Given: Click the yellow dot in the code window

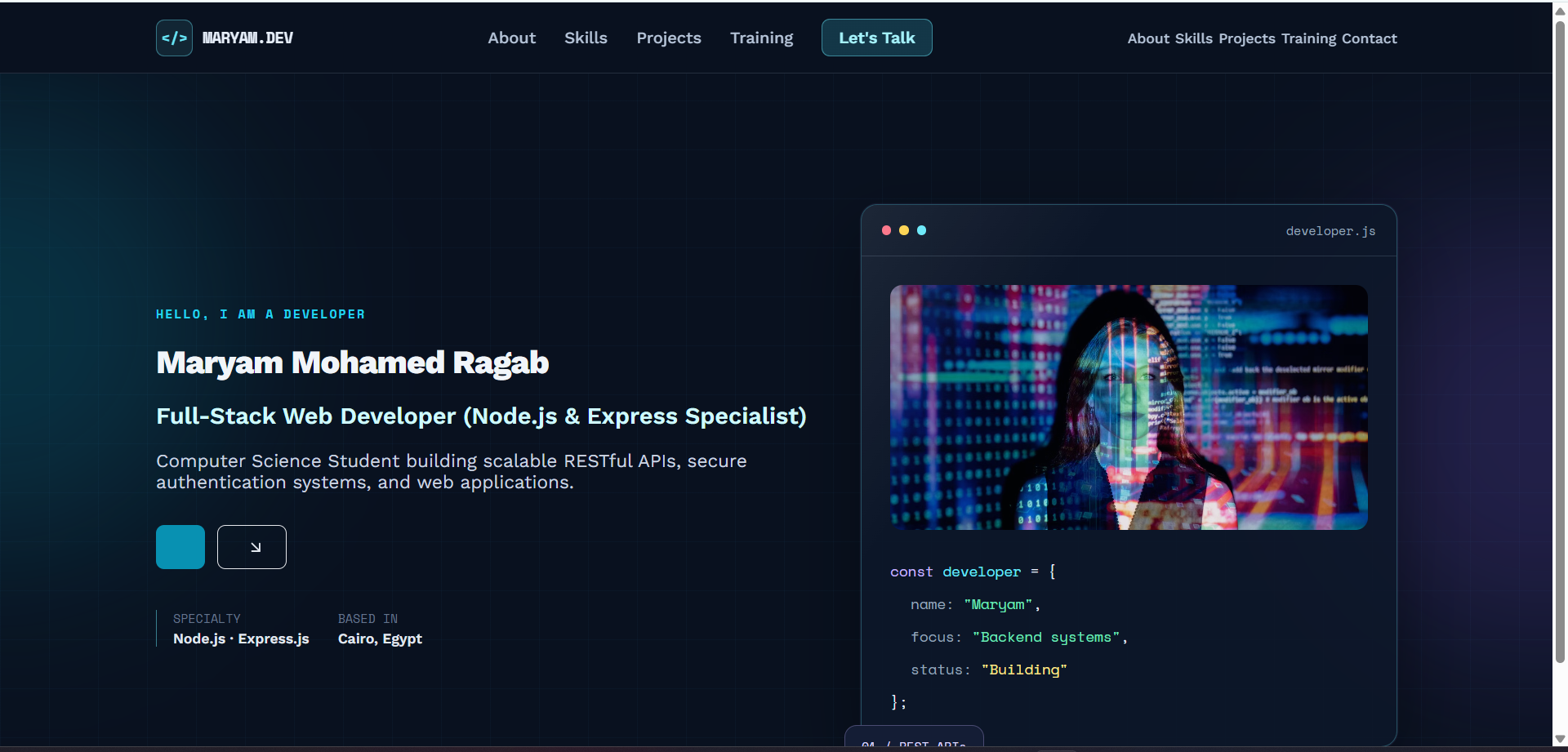Looking at the screenshot, I should tap(904, 230).
